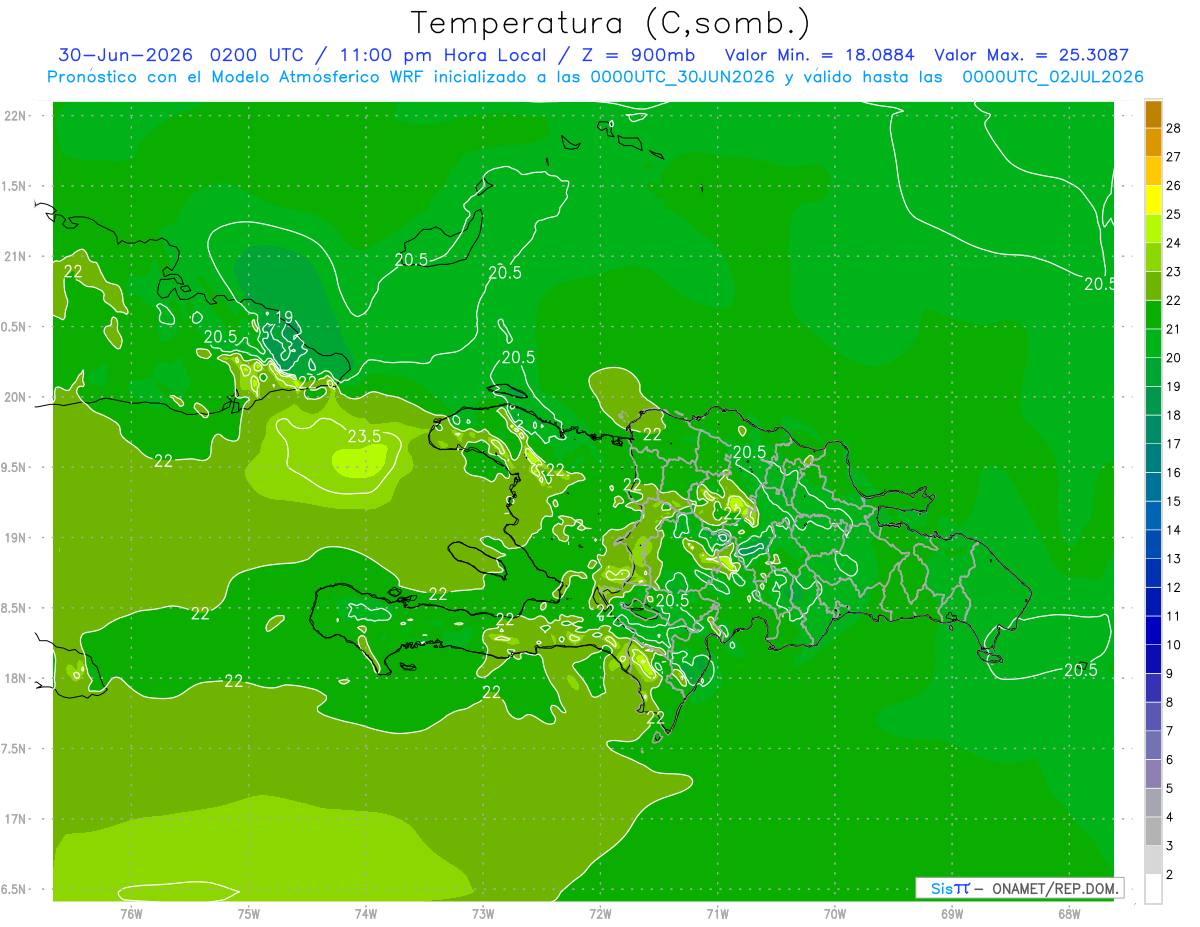Click the blue 'Sisπ' logo text
1200x927 pixels.
(x=949, y=888)
